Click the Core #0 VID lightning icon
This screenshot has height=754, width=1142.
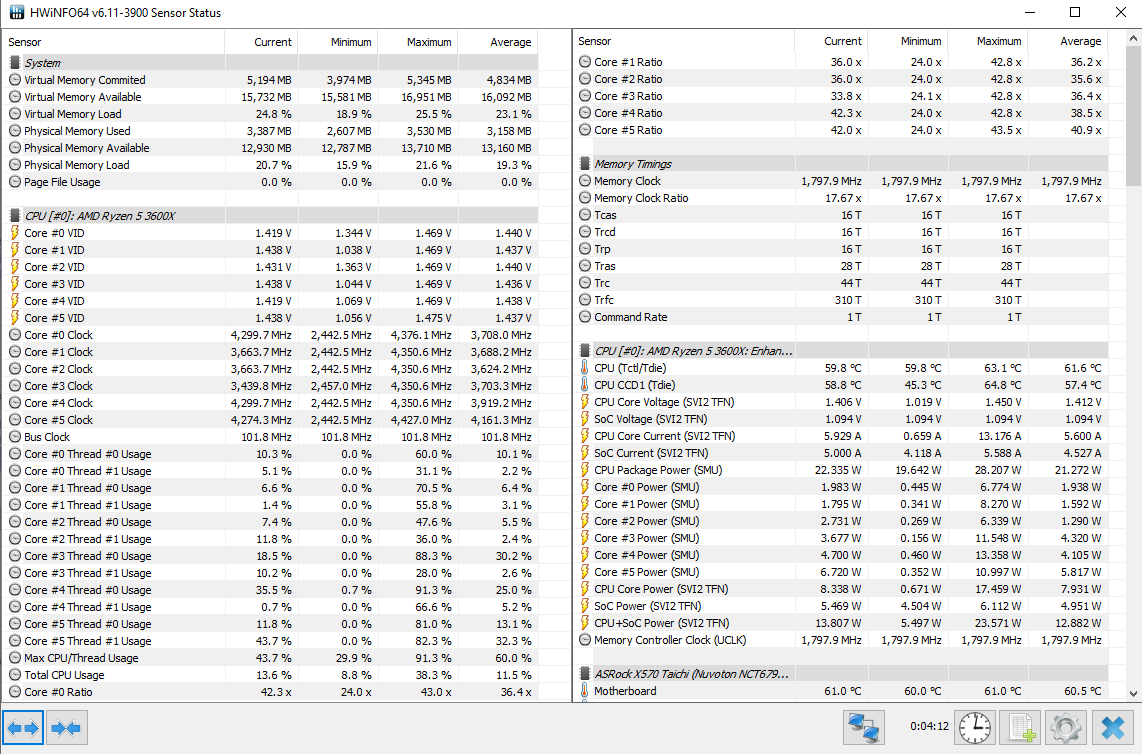pyautogui.click(x=15, y=232)
